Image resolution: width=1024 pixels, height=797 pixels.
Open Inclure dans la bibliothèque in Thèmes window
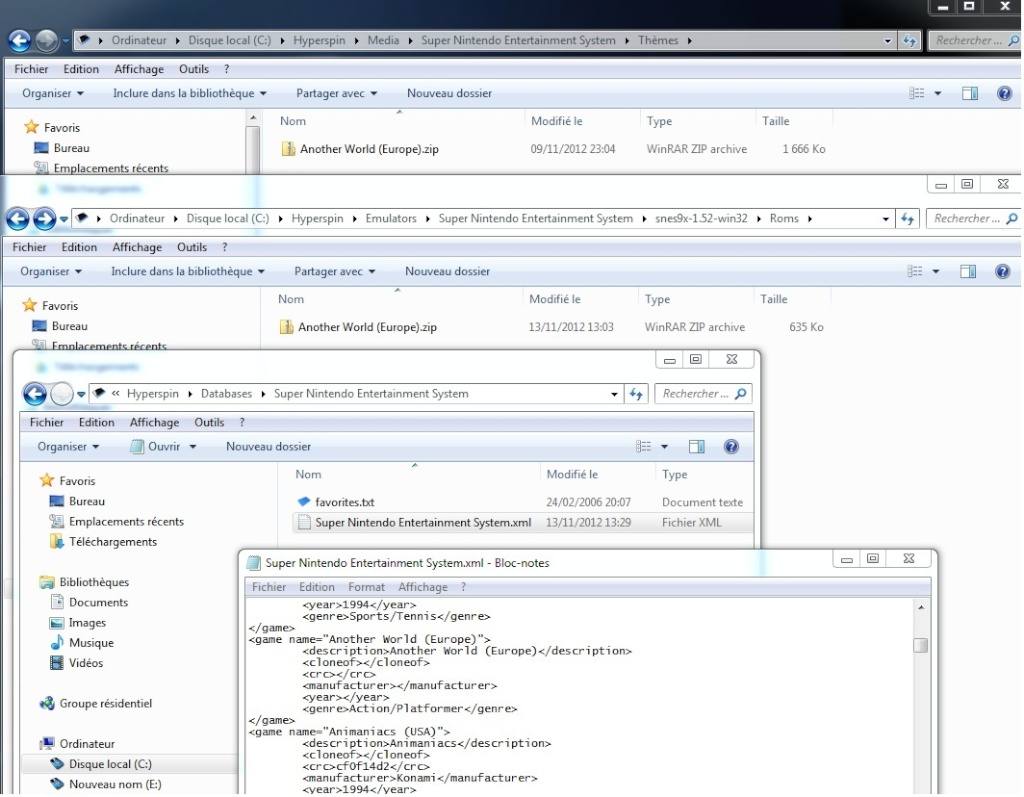click(x=189, y=93)
